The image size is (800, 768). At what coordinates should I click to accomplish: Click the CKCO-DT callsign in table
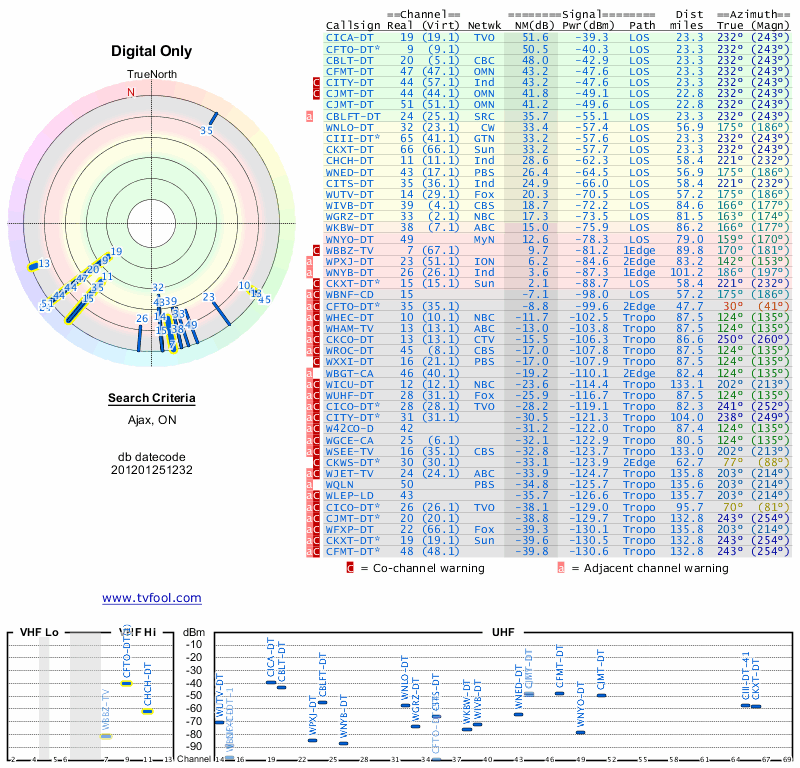[x=349, y=339]
